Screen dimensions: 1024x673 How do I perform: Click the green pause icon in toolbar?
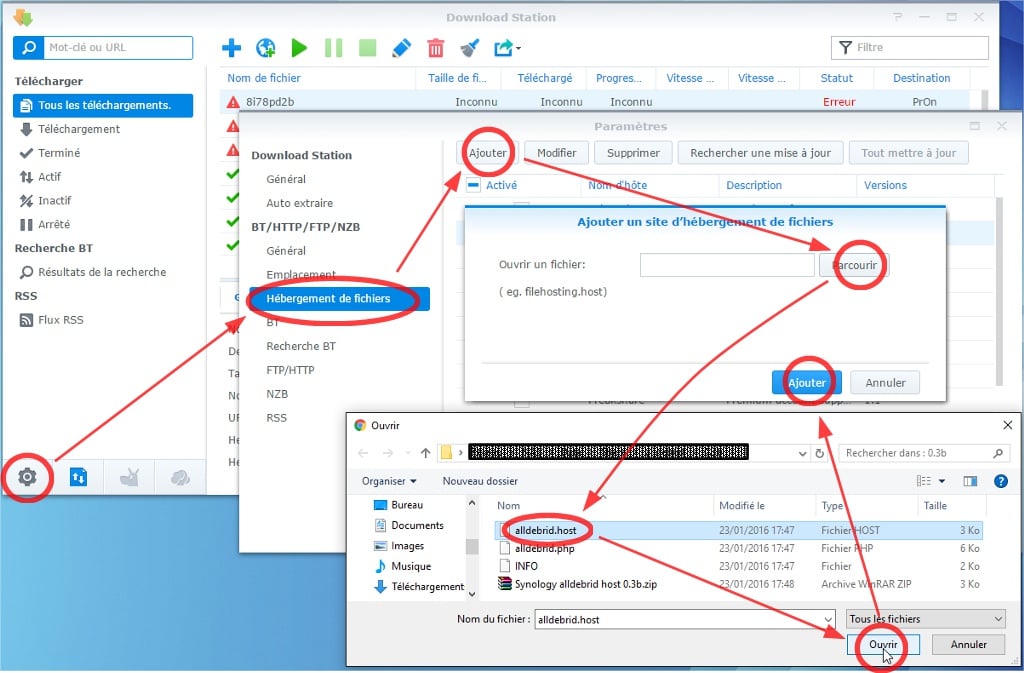click(334, 48)
